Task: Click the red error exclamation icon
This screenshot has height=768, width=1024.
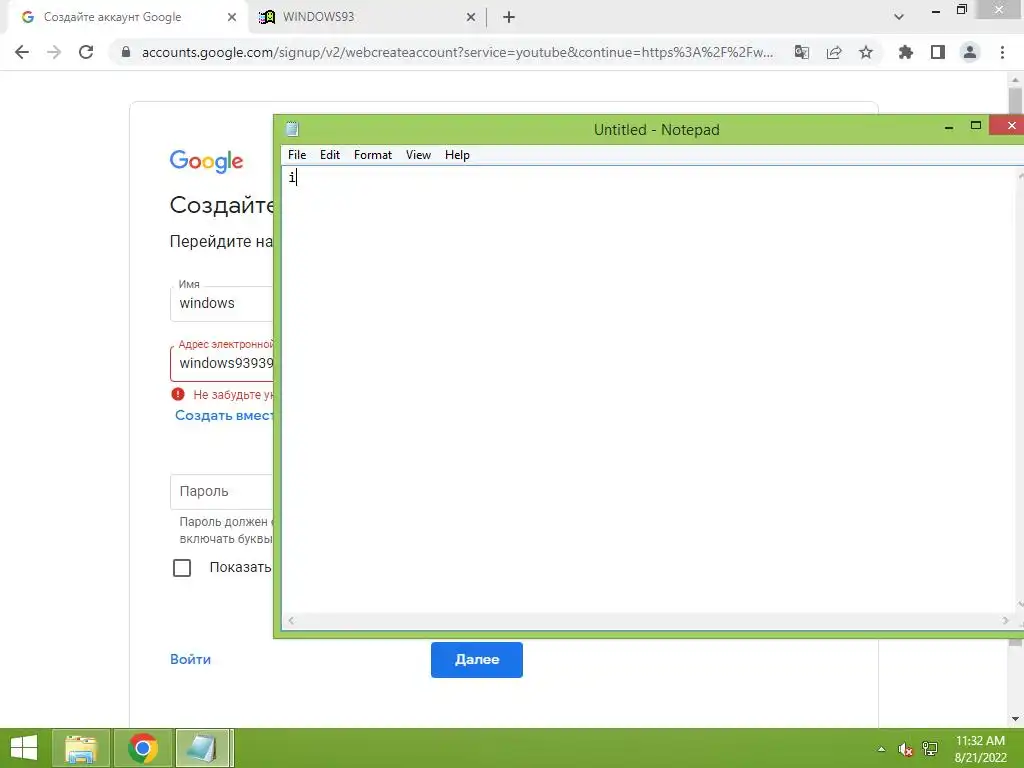Action: pos(178,394)
